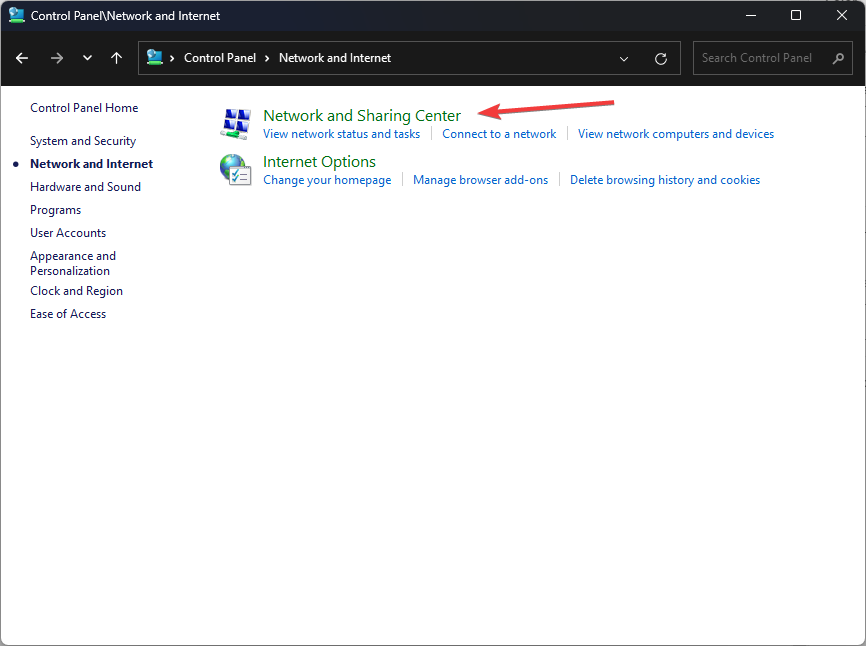Click Connect to a network link
This screenshot has height=646, width=866.
coord(499,134)
